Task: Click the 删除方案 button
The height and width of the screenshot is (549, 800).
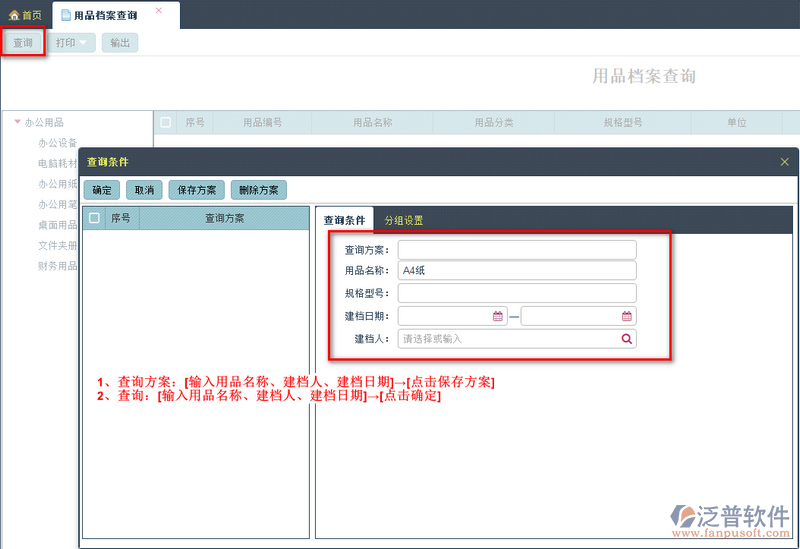Action: (259, 190)
